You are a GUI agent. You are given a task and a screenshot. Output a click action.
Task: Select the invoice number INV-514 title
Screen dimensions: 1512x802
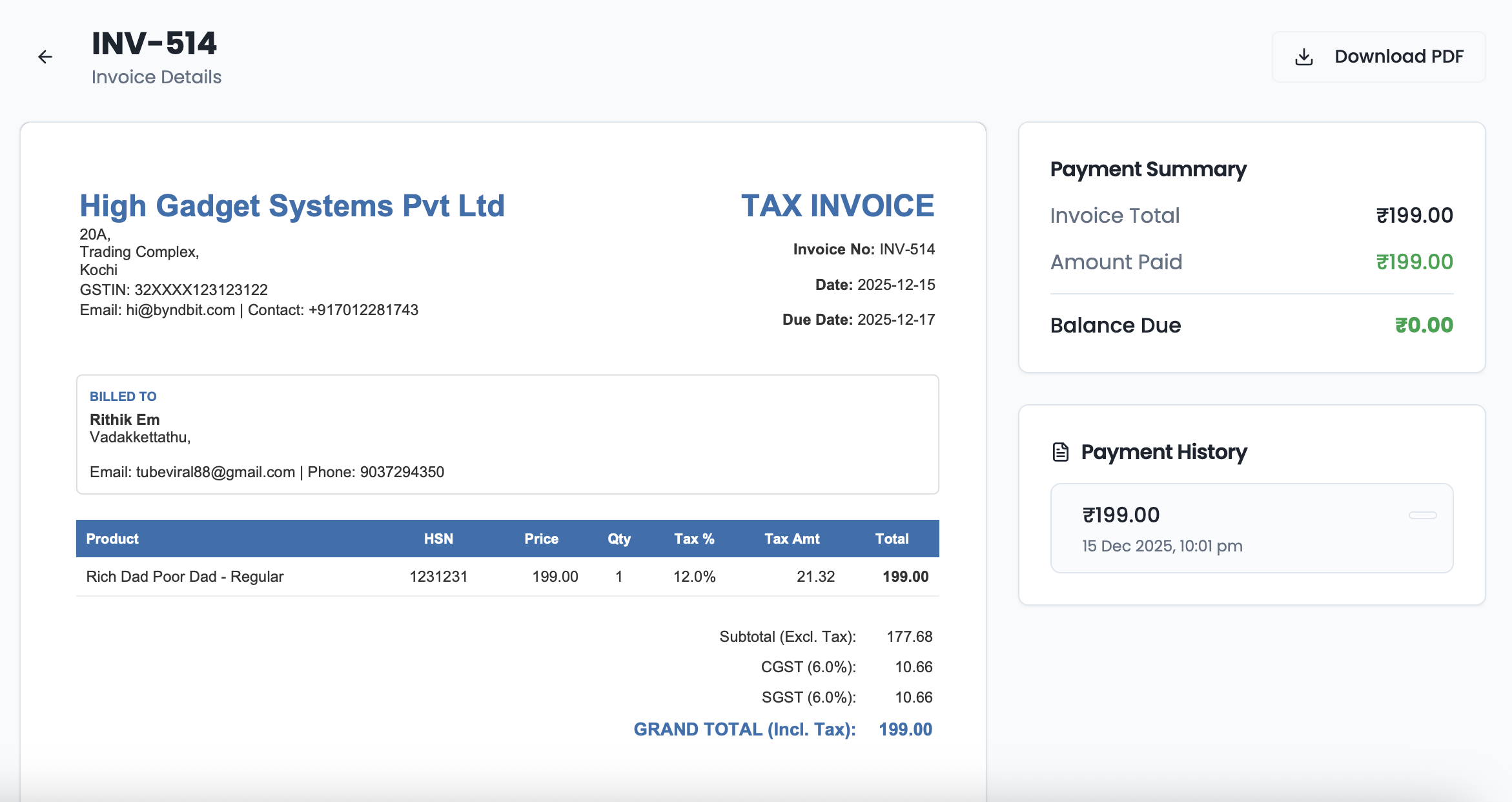(154, 43)
